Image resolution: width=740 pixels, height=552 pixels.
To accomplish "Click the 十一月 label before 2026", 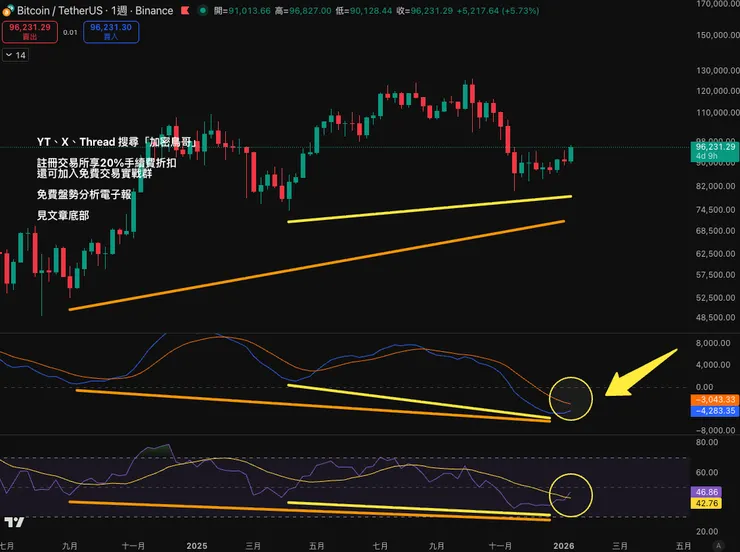I will coord(500,546).
